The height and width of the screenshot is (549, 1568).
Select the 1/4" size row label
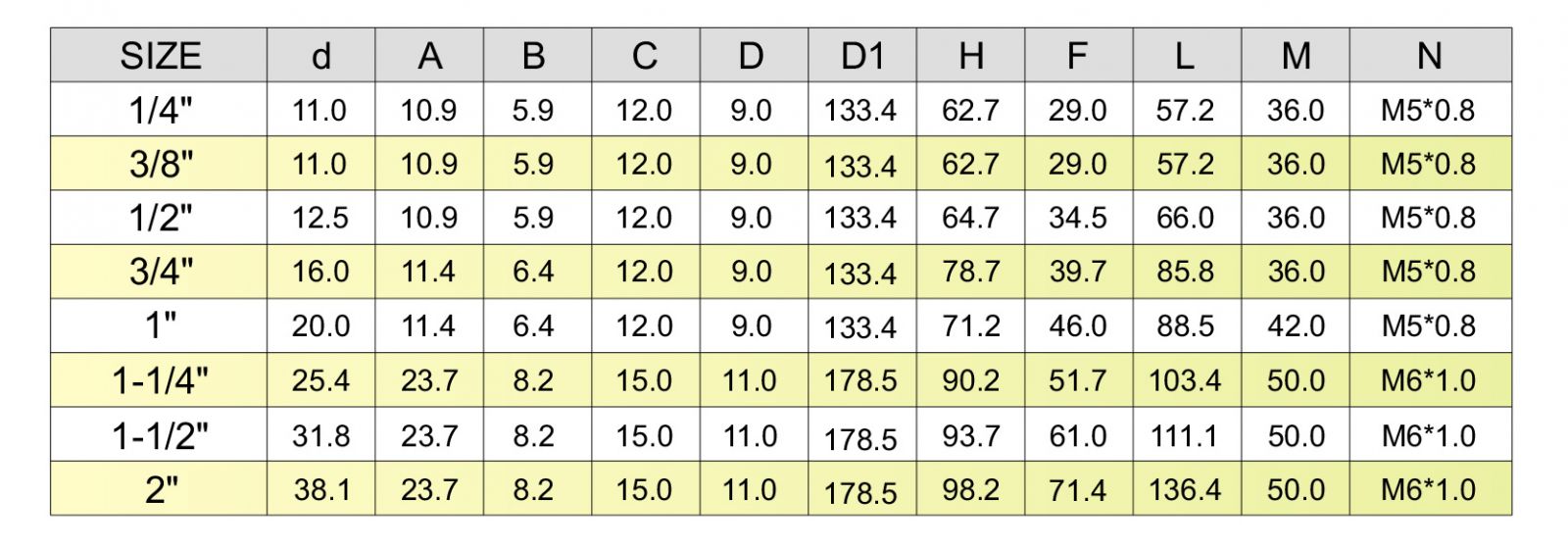(x=161, y=110)
